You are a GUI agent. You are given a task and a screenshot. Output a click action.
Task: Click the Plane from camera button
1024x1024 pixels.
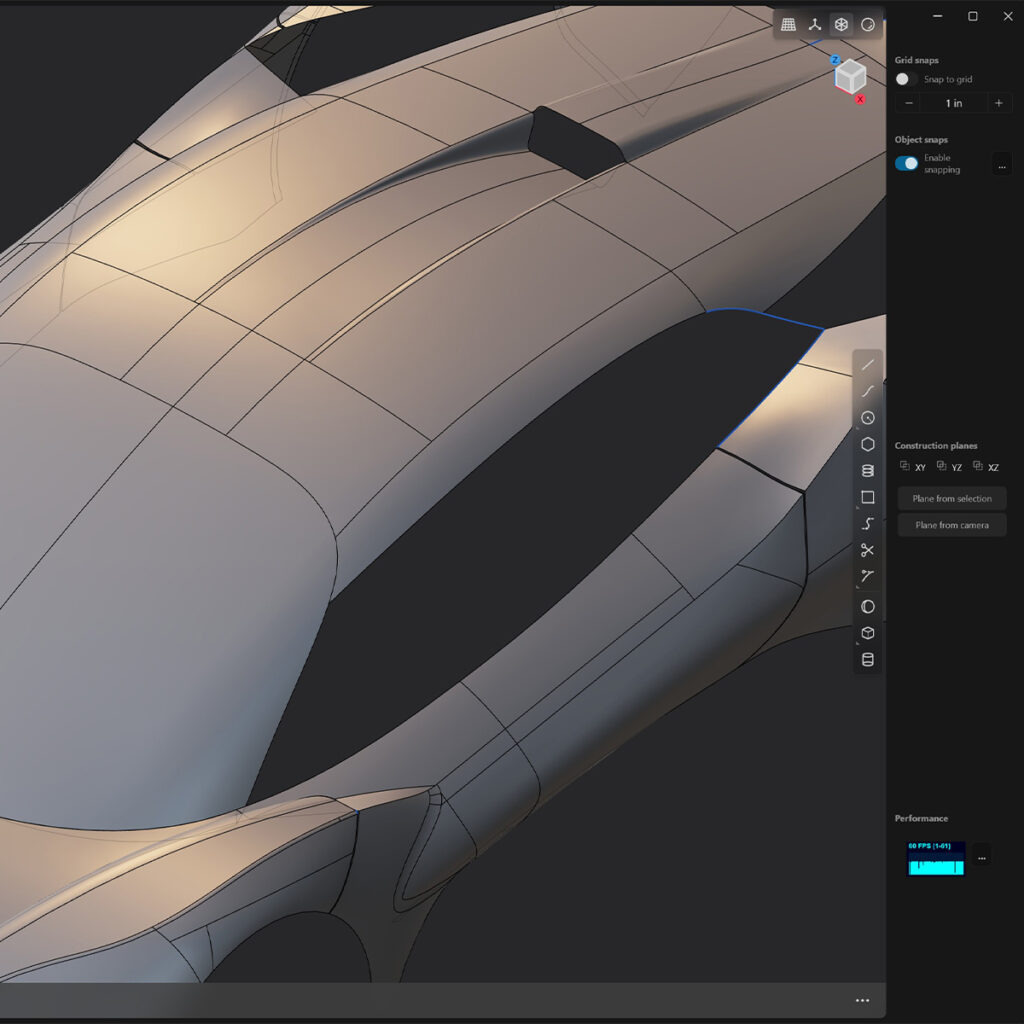click(x=951, y=525)
